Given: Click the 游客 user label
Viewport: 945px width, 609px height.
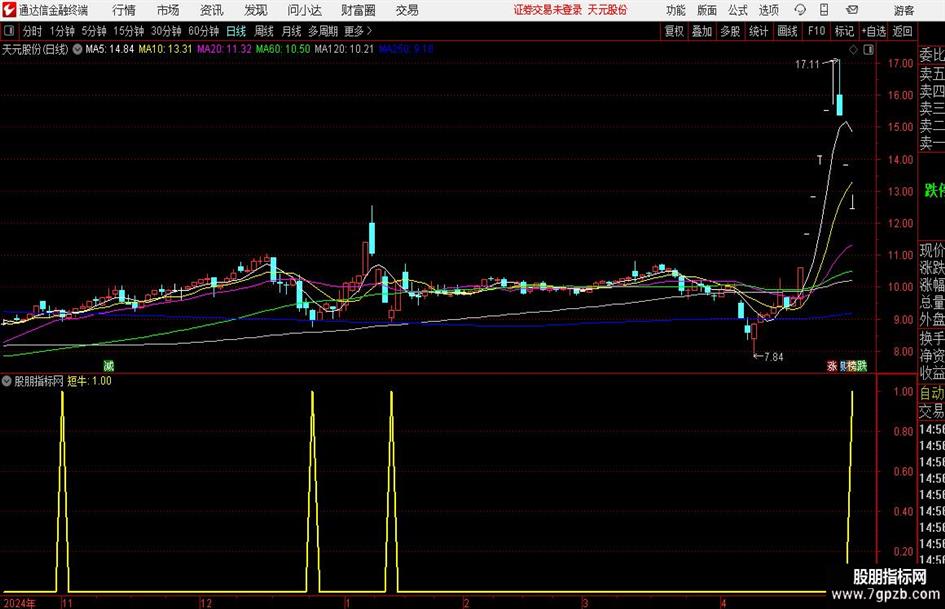Looking at the screenshot, I should 903,10.
